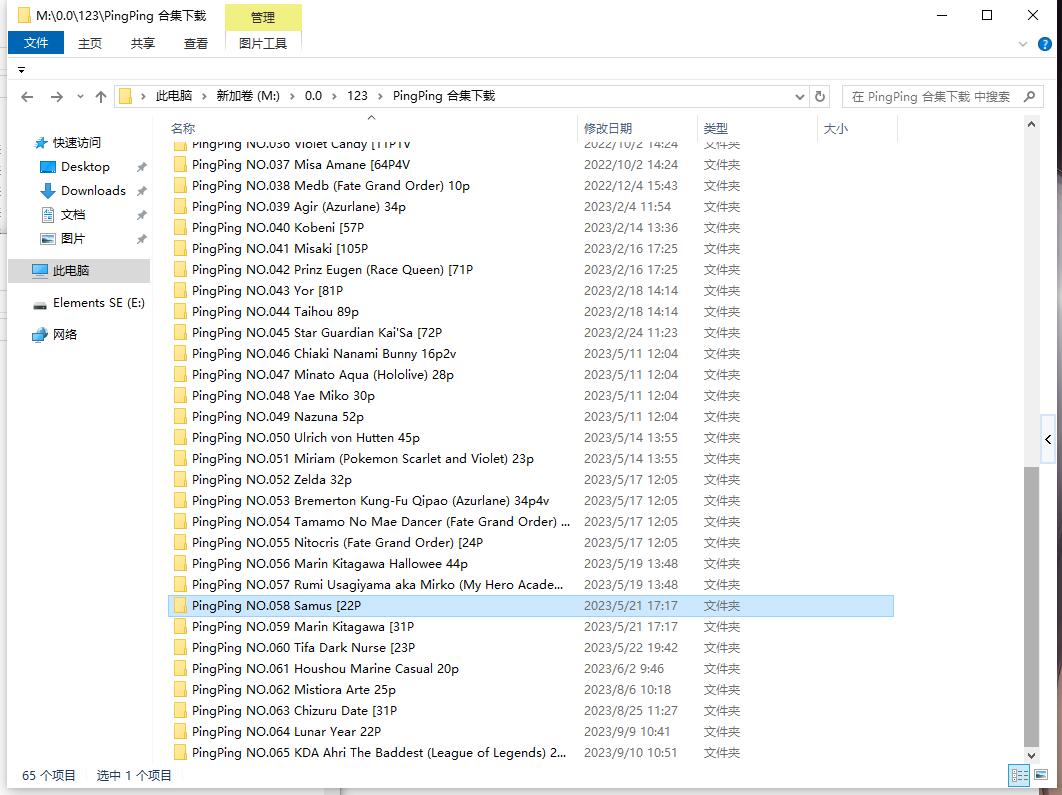Open Downloads in quick access
Image resolution: width=1062 pixels, height=795 pixels.
(93, 190)
